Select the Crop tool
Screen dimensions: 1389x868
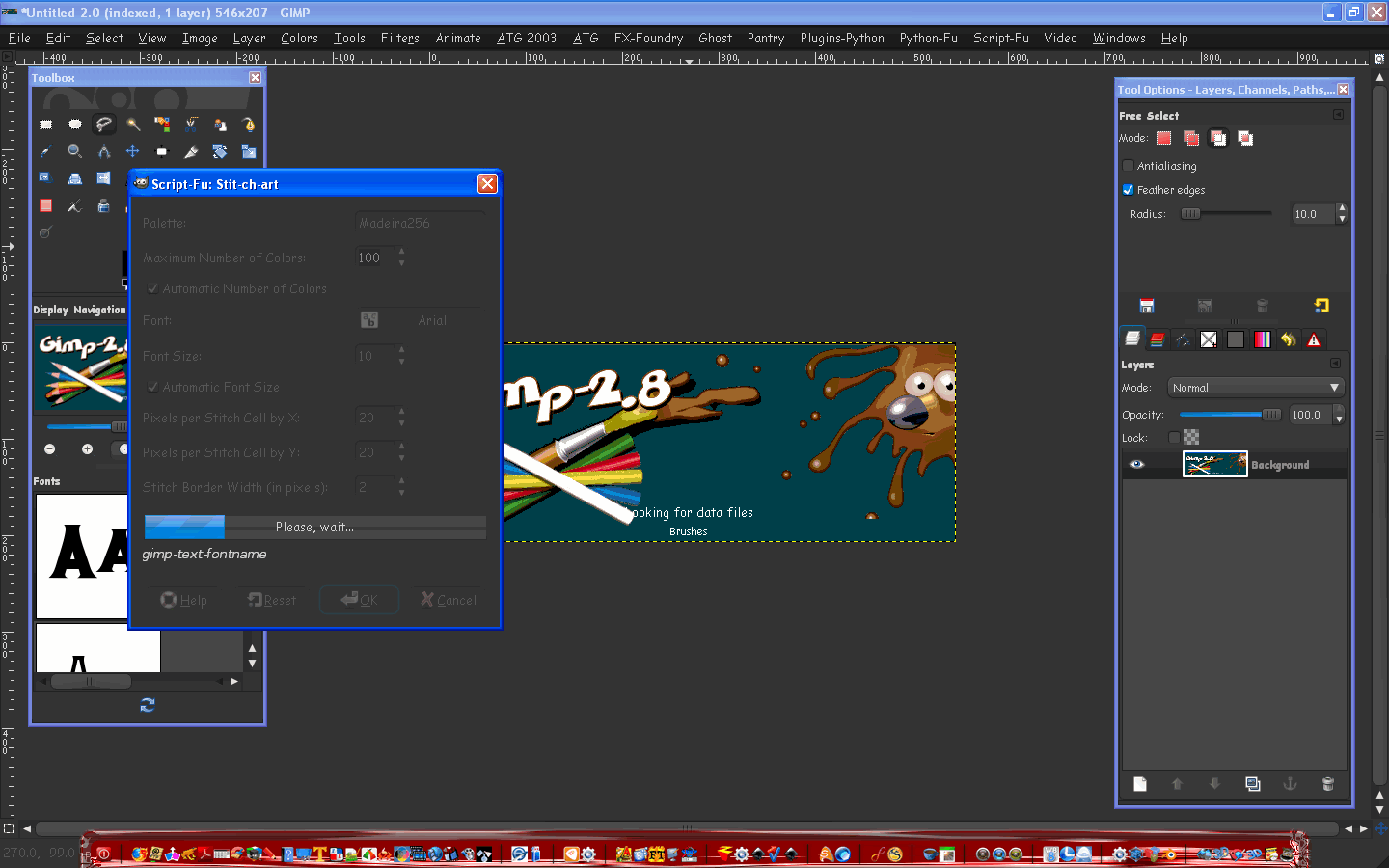[191, 151]
